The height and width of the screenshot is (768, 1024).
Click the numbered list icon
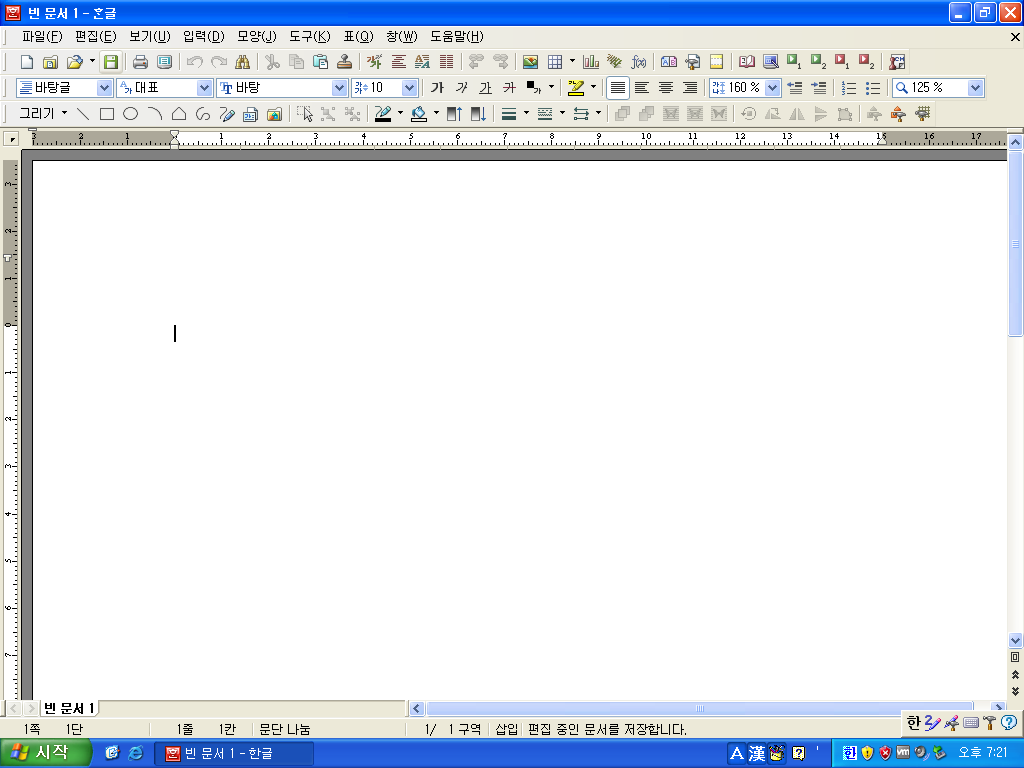849,88
